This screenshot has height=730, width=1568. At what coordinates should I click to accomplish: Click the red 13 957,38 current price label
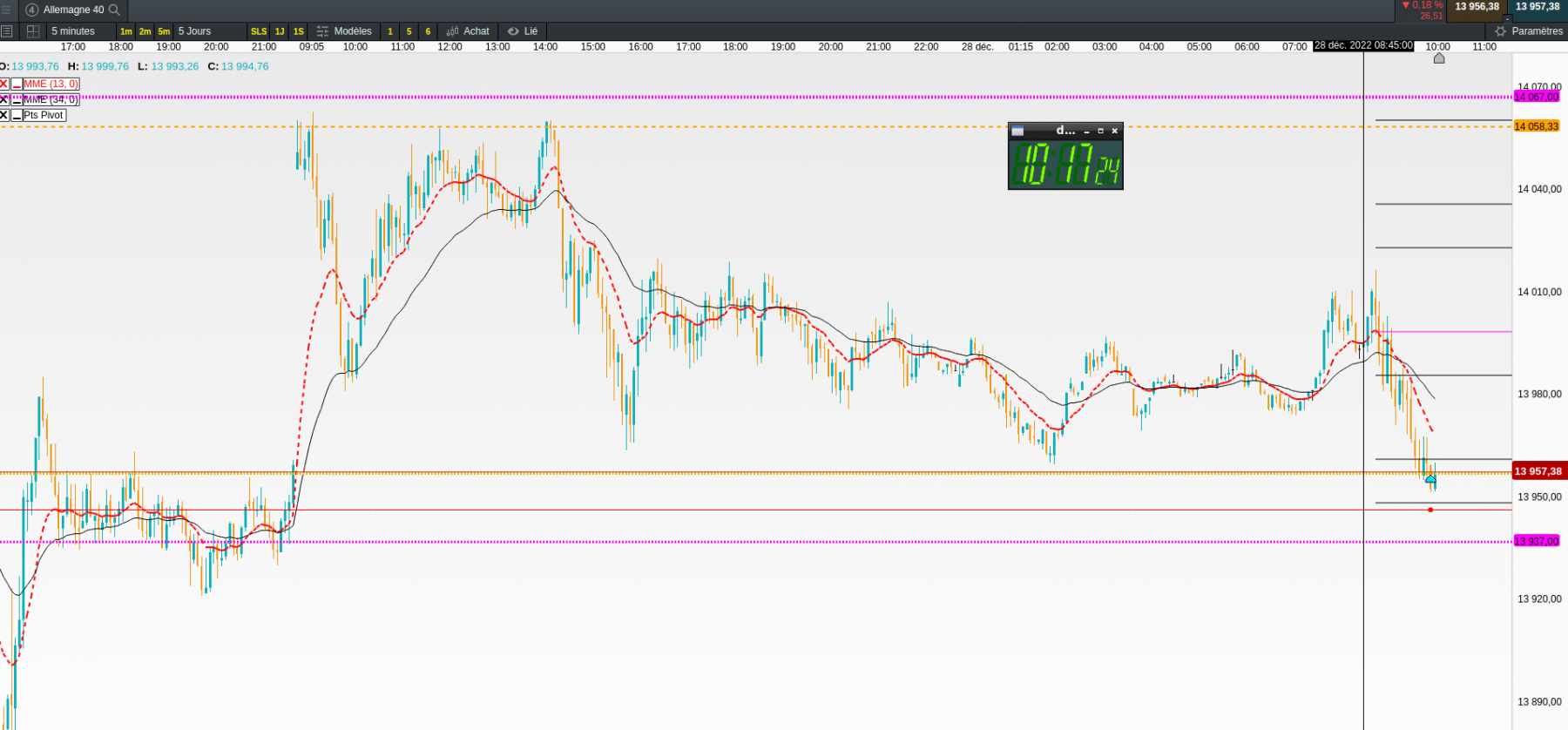tap(1538, 471)
